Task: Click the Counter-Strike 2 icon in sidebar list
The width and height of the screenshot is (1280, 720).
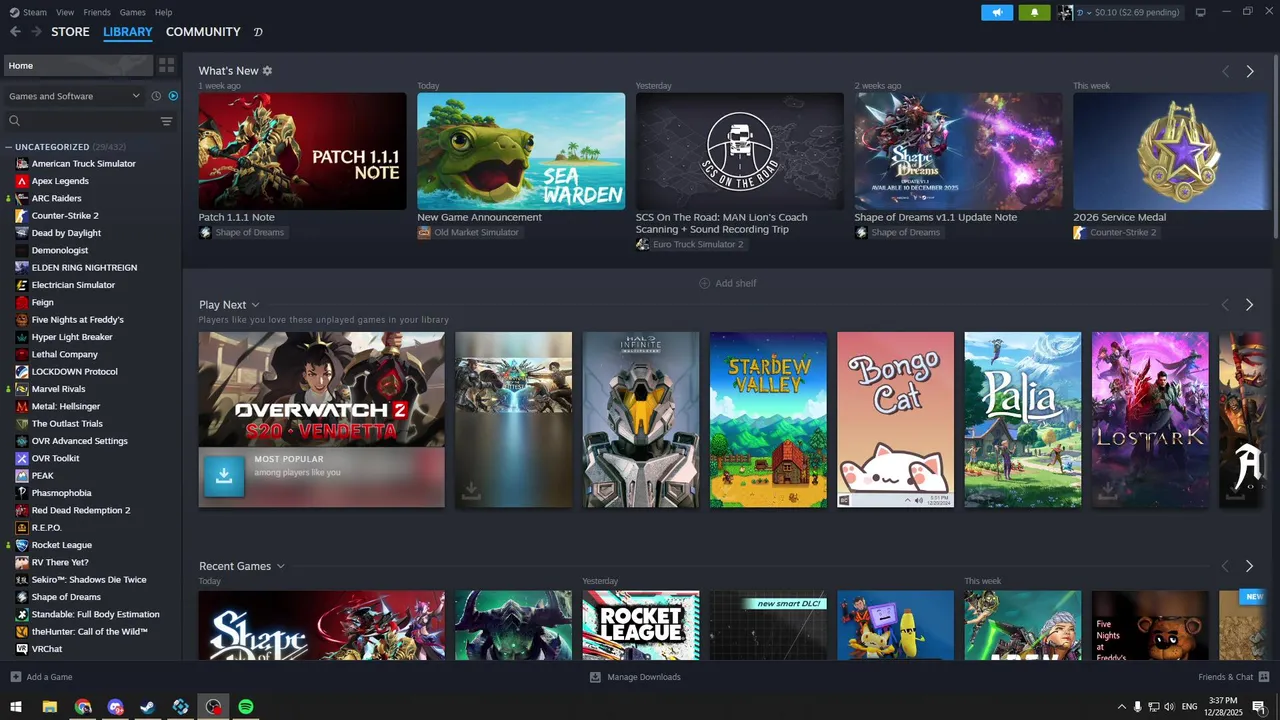Action: coord(22,216)
